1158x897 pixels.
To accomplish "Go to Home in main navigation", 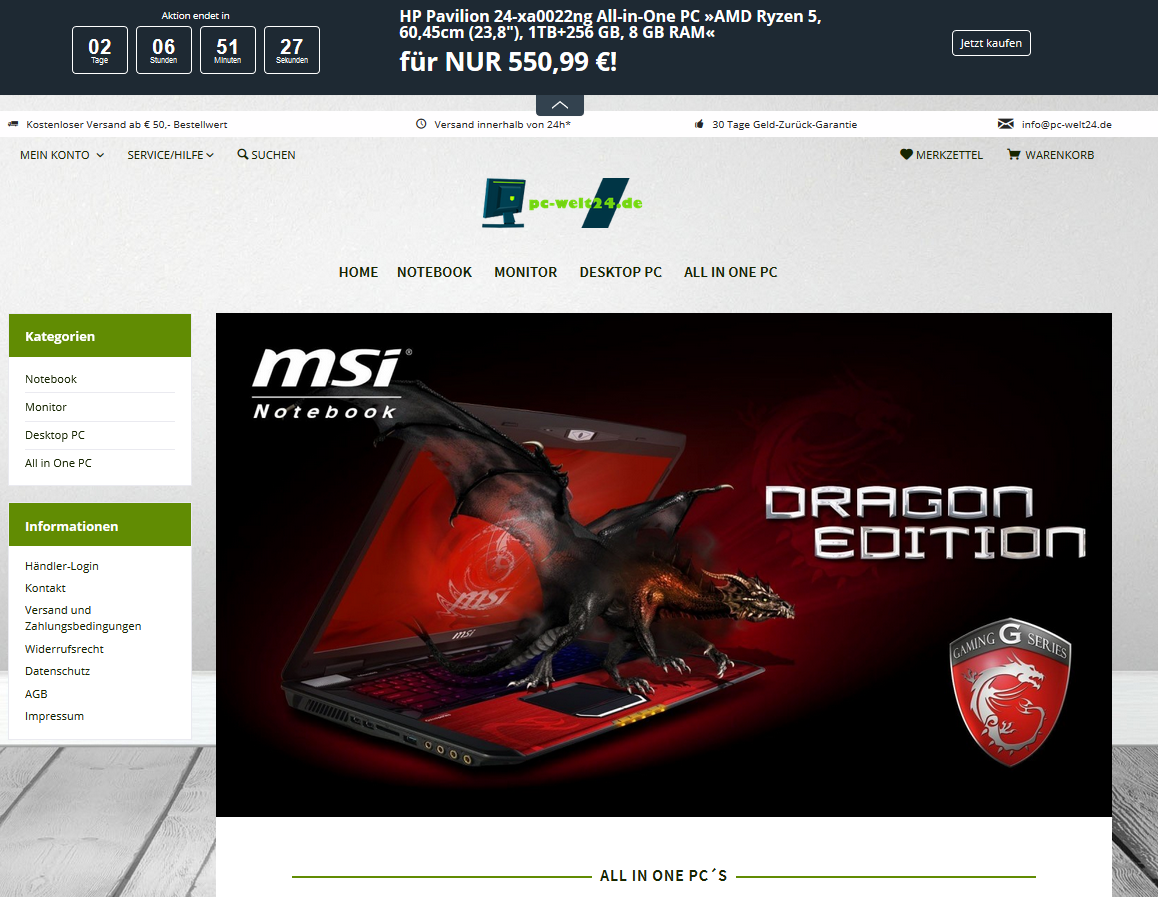I will (x=358, y=272).
